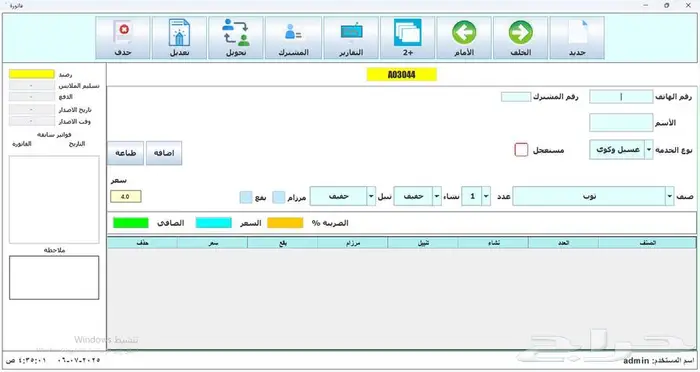Open the المشترك subscriber icon

[x=293, y=38]
